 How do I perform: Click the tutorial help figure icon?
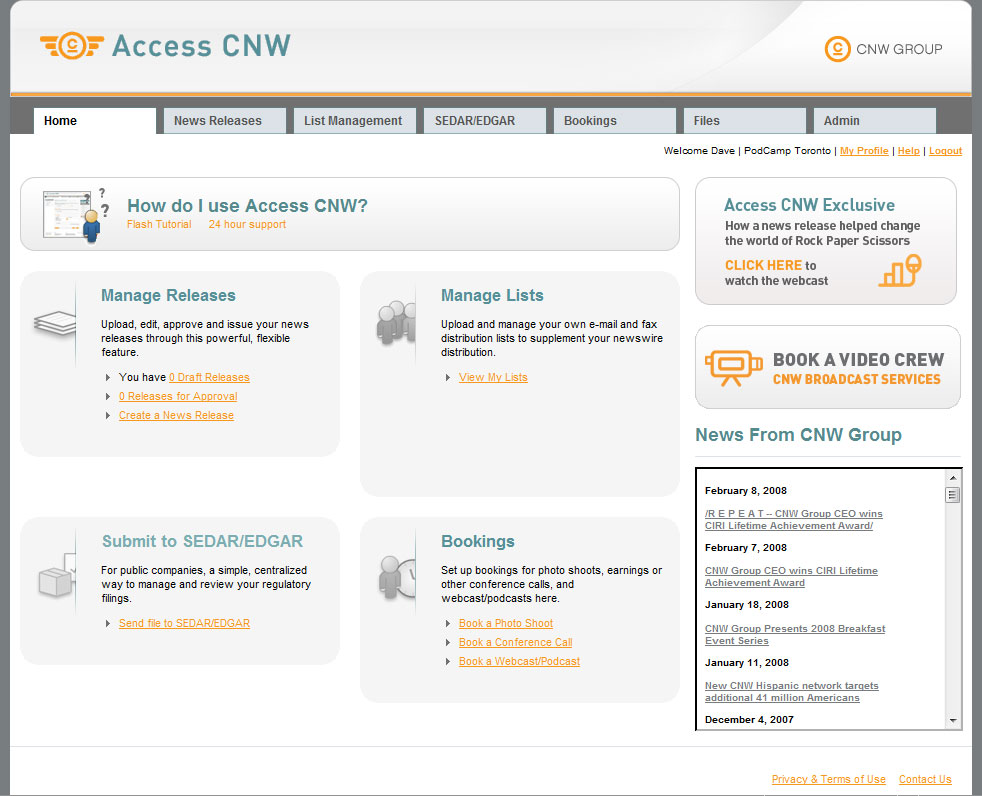coord(76,215)
